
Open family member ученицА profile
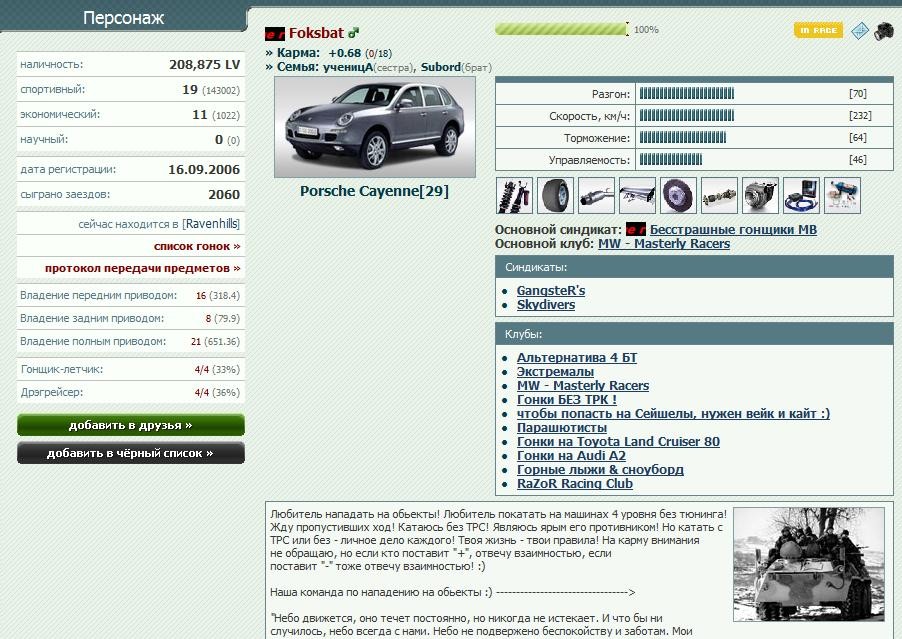point(347,67)
